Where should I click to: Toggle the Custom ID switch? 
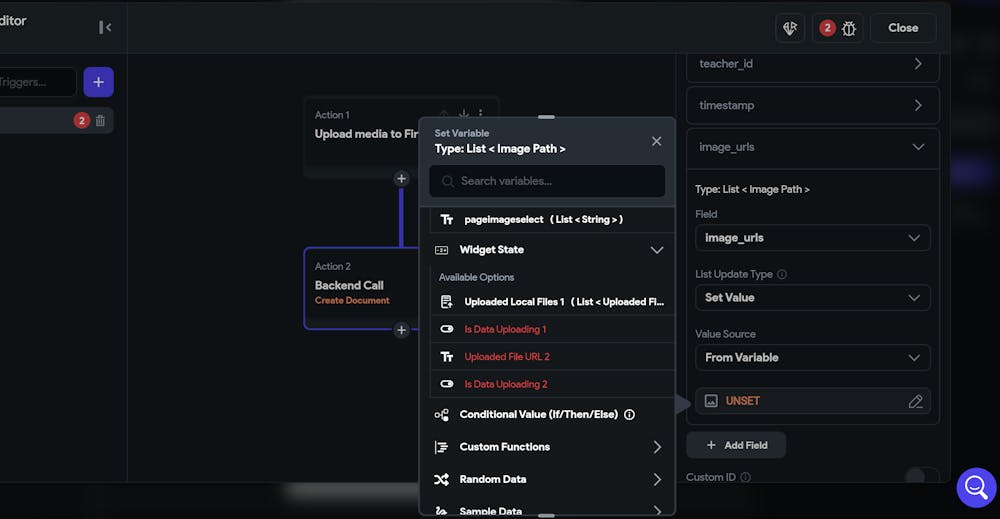(x=921, y=477)
